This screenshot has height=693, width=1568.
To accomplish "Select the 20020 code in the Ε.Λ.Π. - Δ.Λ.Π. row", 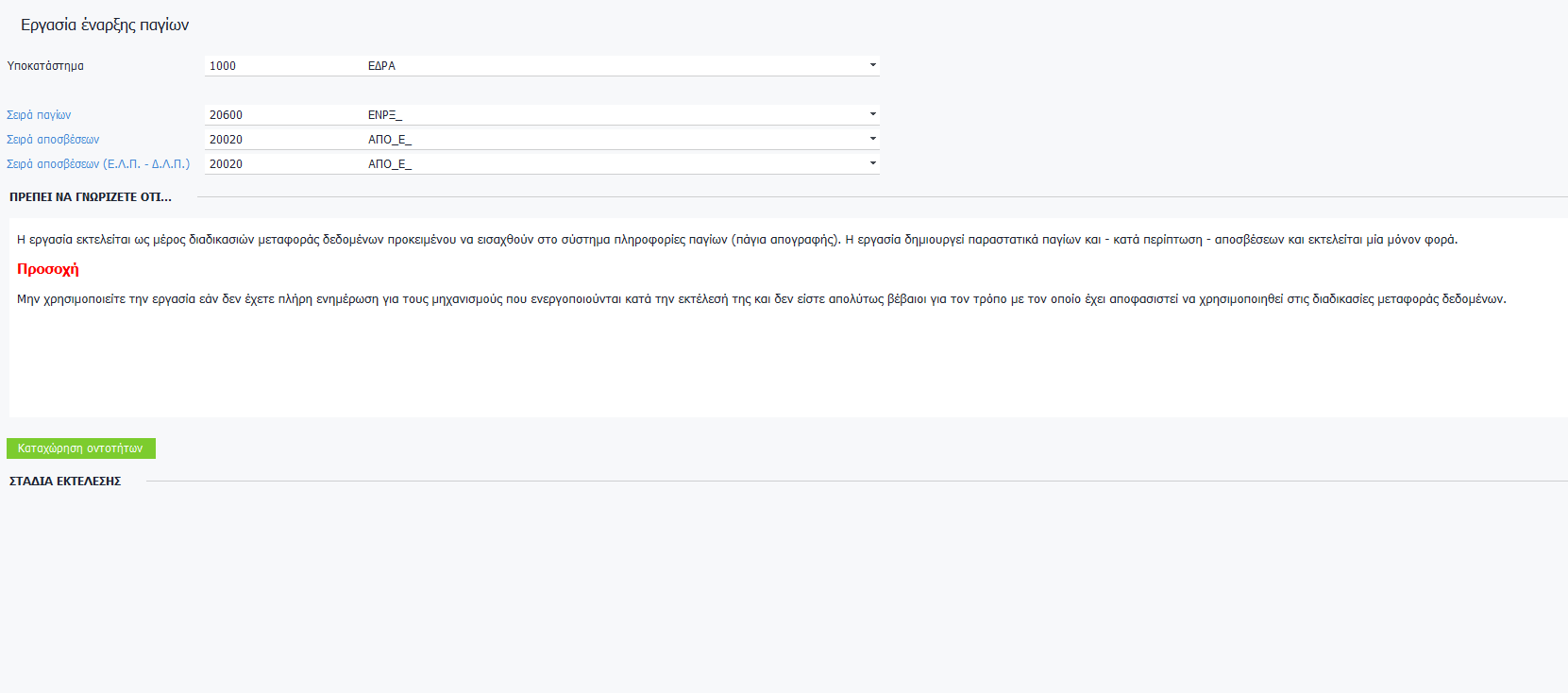I will [283, 164].
